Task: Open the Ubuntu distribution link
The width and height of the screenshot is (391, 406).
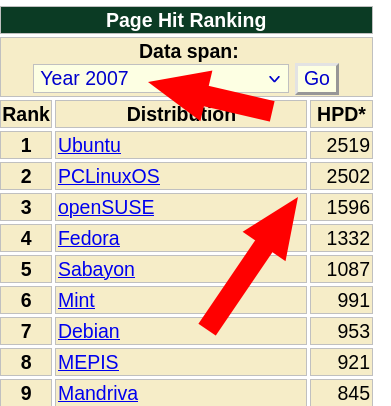Action: (x=89, y=145)
